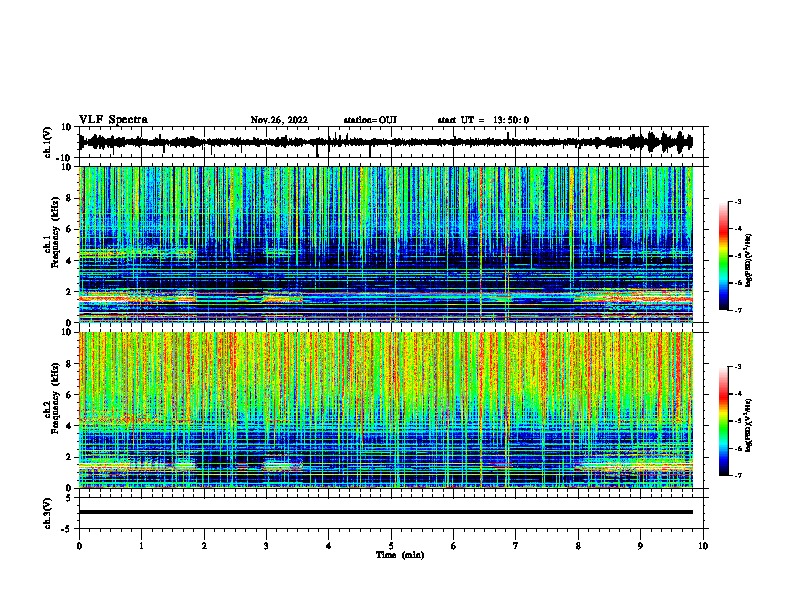Click the "2" kHz tick on ch.1 frequency axis

[70, 292]
